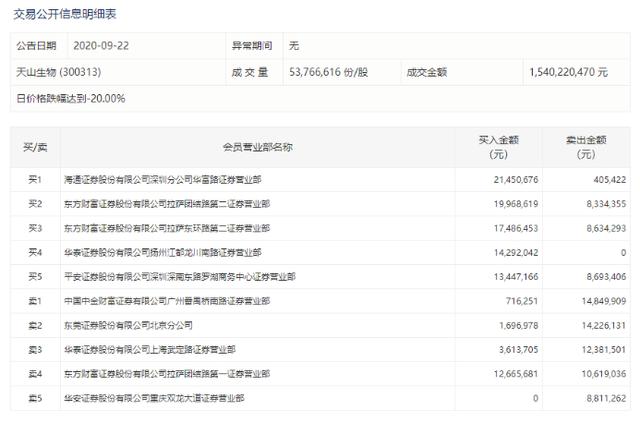Screen dimensions: 640x422
Task: Select buy amount 13,447,166
Action: point(516,277)
